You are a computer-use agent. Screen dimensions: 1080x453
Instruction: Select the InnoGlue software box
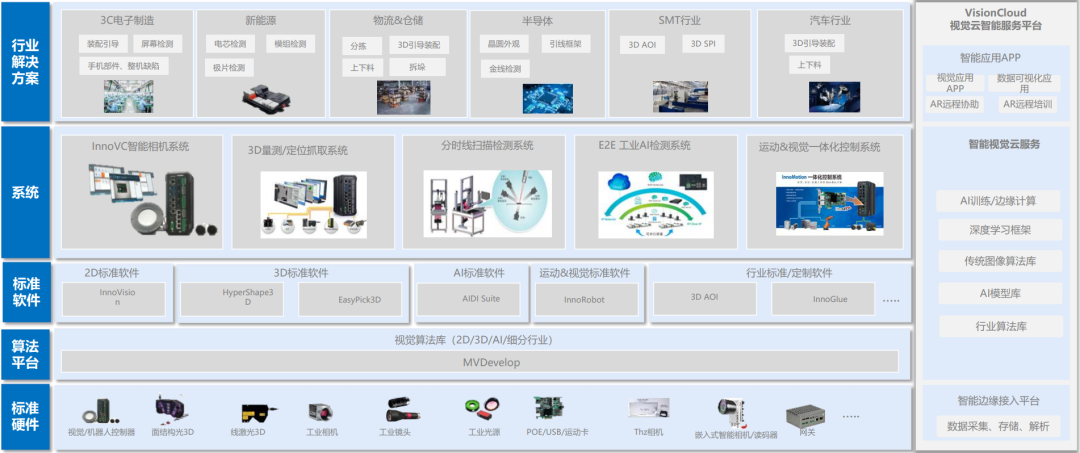[x=825, y=299]
